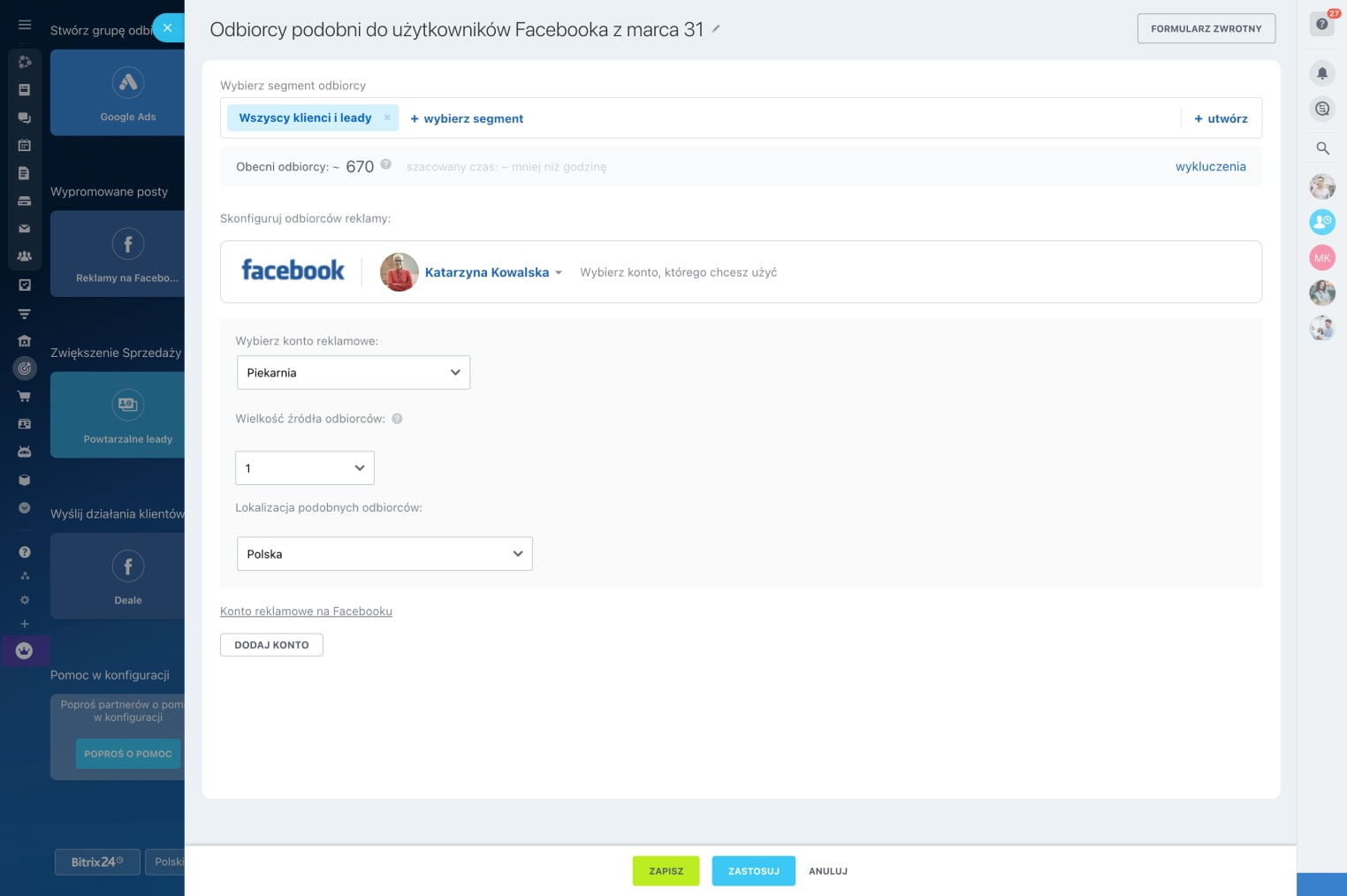Open the 'Konto reklamowe na Facebooku' link
This screenshot has height=896, width=1347.
[306, 611]
